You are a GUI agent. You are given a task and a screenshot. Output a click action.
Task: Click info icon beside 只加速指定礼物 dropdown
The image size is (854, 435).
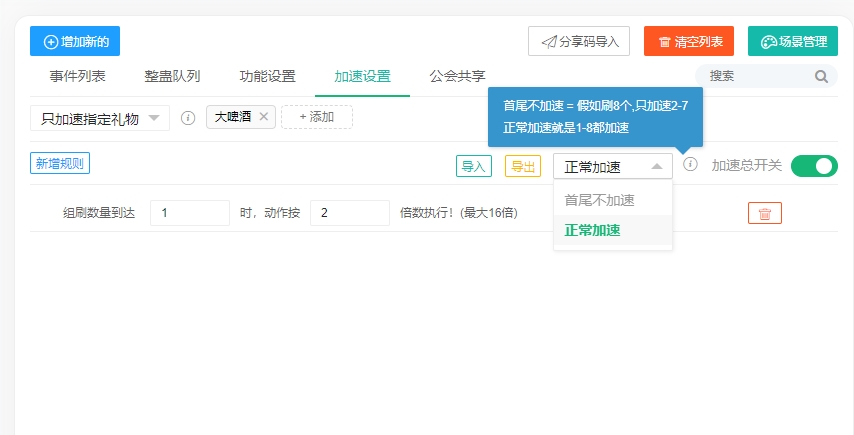[x=188, y=118]
